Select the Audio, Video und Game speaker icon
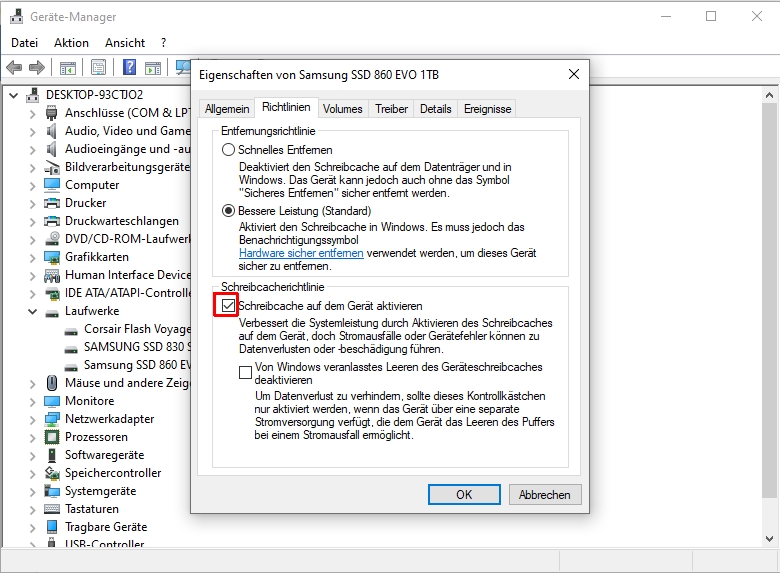 (51, 131)
